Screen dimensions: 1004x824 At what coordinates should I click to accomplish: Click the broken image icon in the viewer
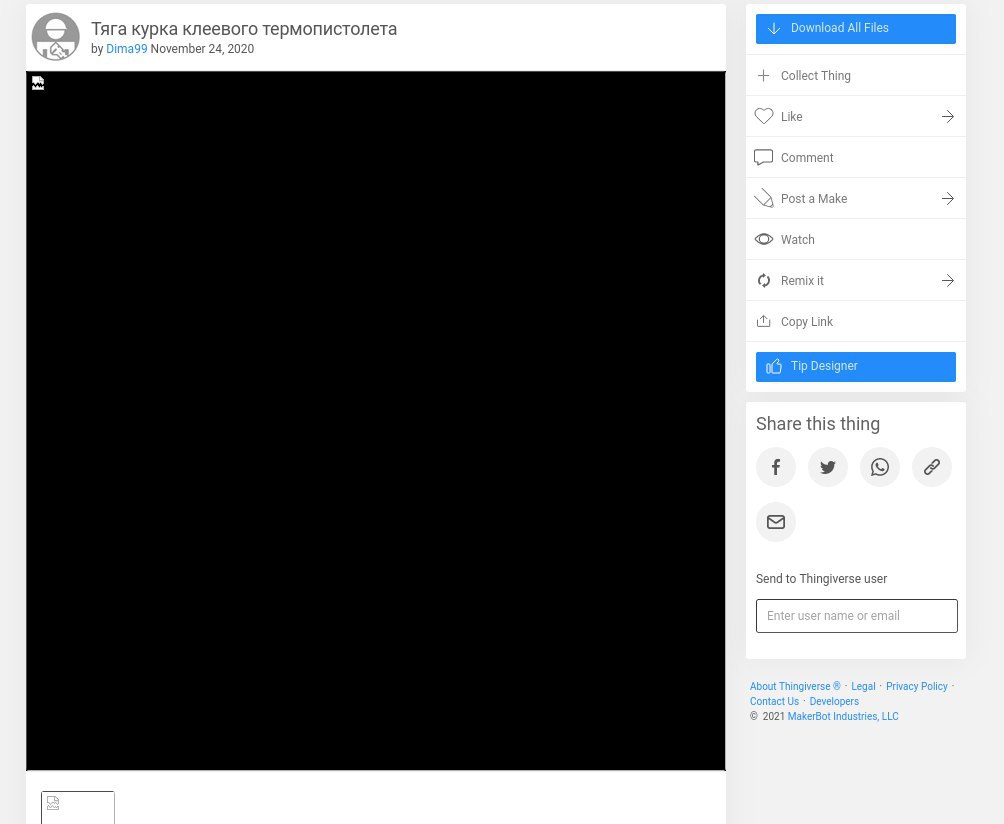pyautogui.click(x=38, y=83)
